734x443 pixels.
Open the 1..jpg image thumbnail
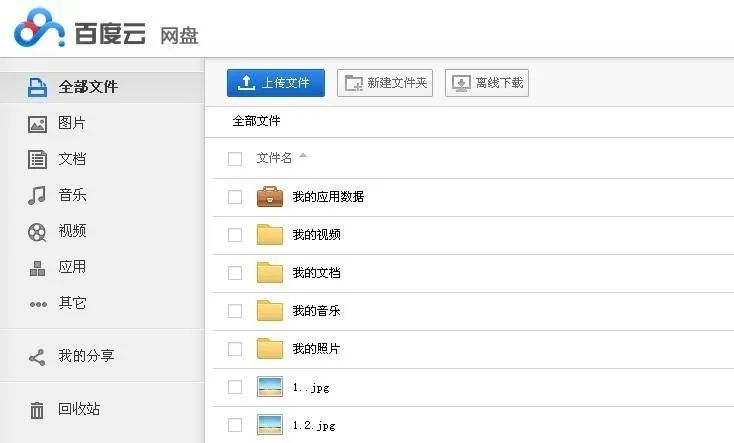[270, 387]
